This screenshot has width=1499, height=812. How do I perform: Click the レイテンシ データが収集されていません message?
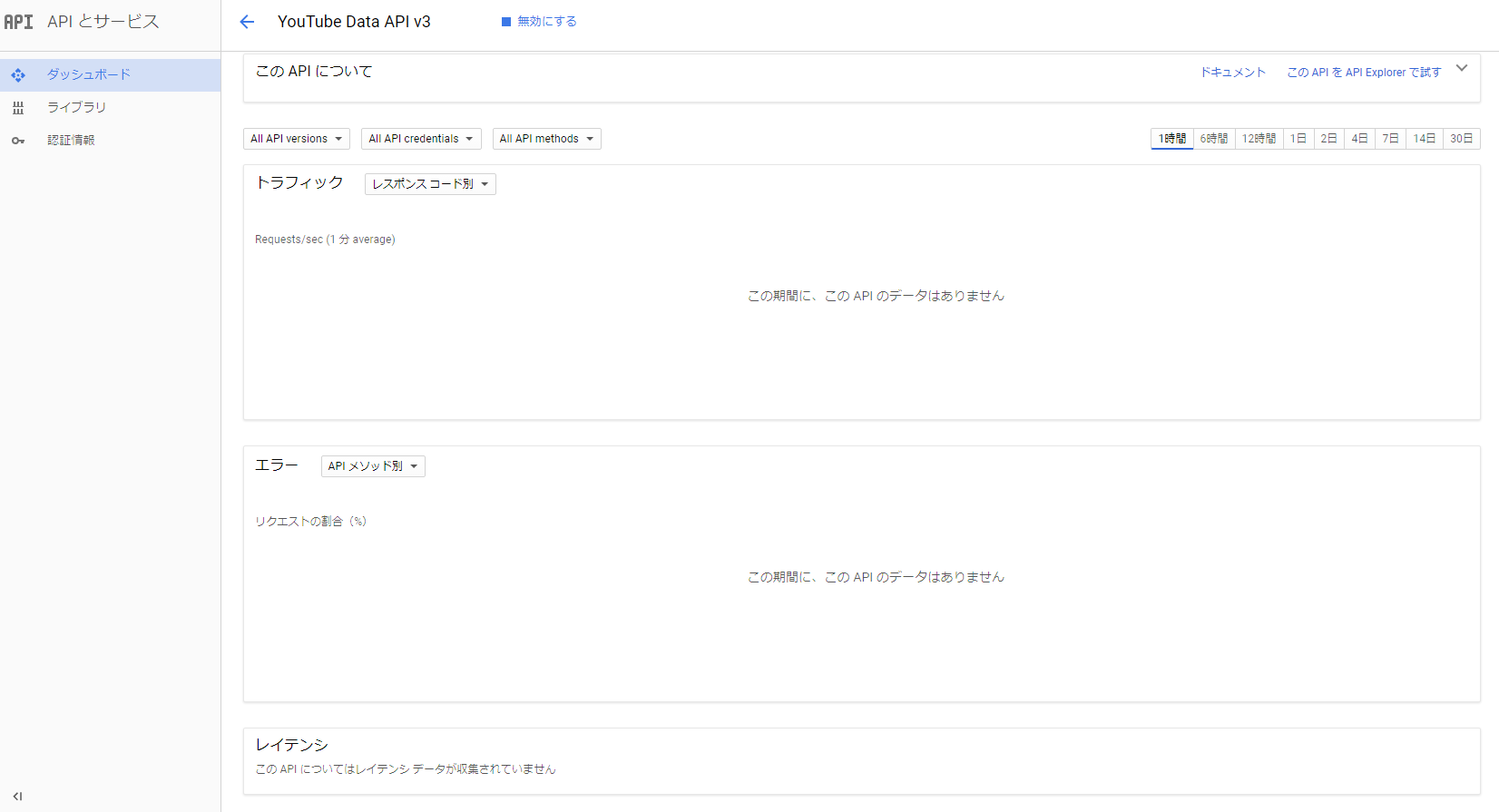pyautogui.click(x=406, y=769)
